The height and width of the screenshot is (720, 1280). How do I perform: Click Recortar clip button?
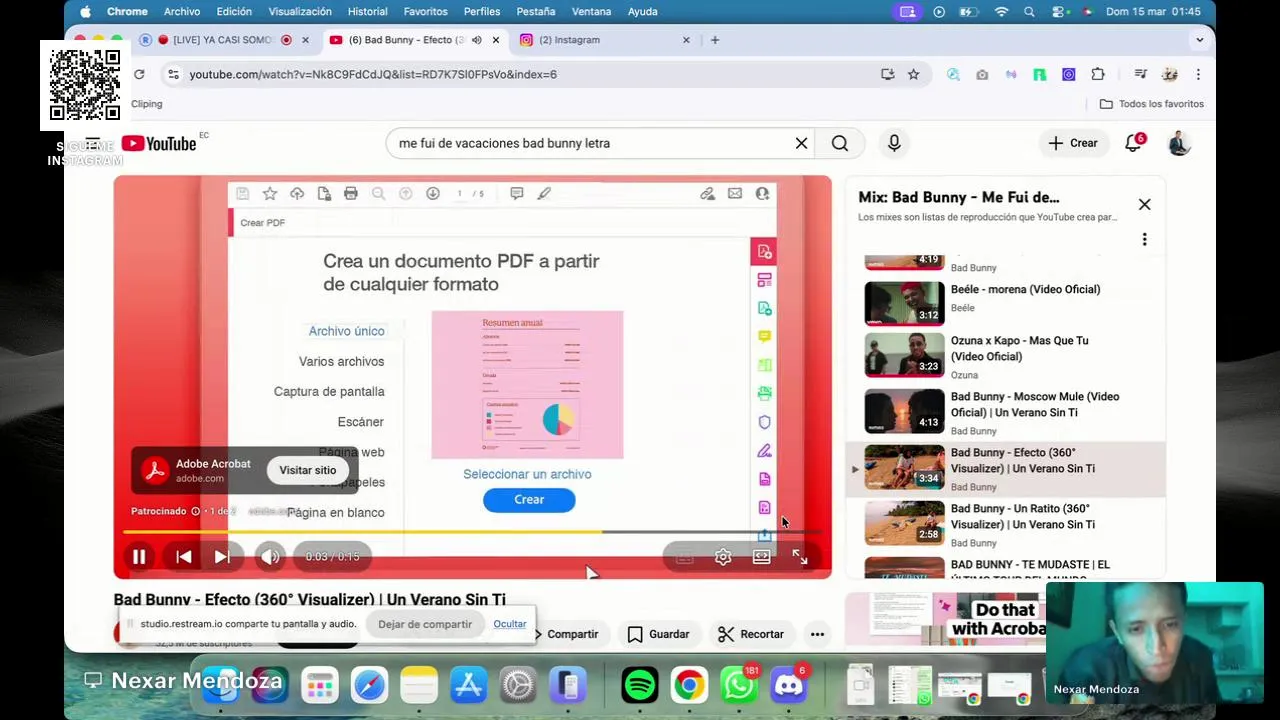[x=750, y=634]
